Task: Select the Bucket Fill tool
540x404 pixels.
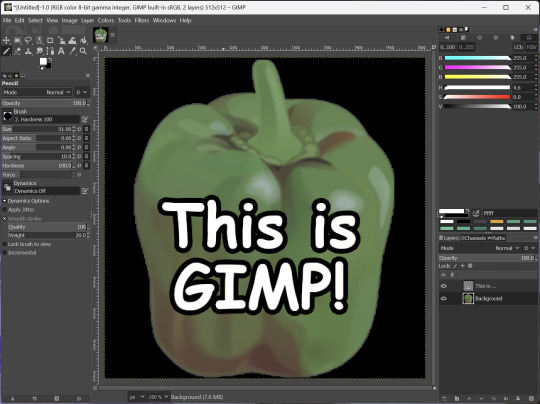Action: [83, 40]
